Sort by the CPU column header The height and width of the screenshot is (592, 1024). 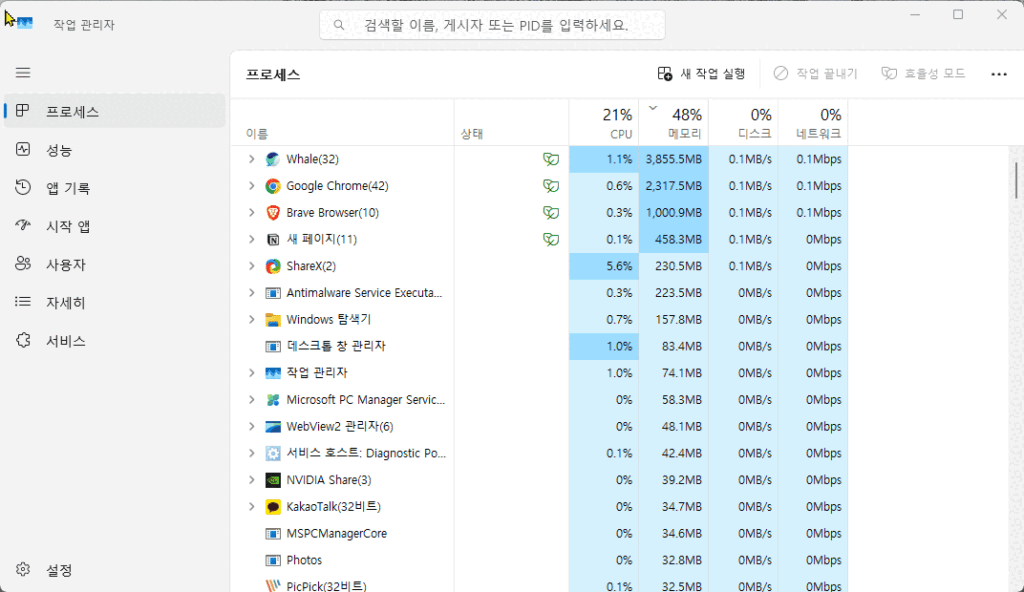[x=604, y=123]
